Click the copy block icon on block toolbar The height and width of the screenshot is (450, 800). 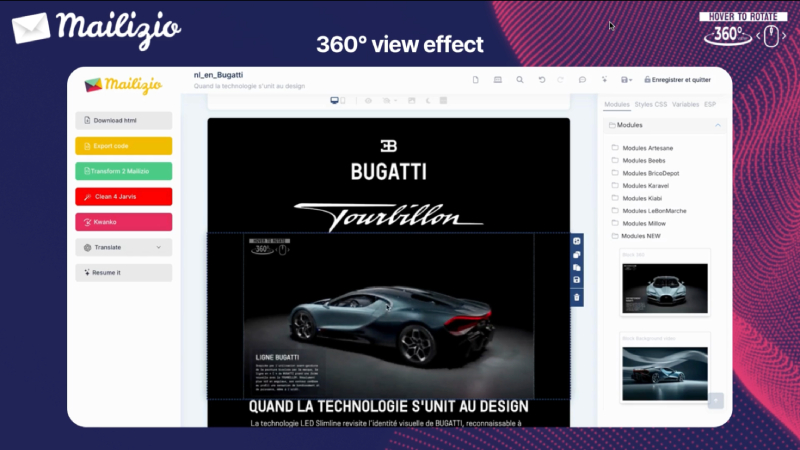[x=577, y=267]
